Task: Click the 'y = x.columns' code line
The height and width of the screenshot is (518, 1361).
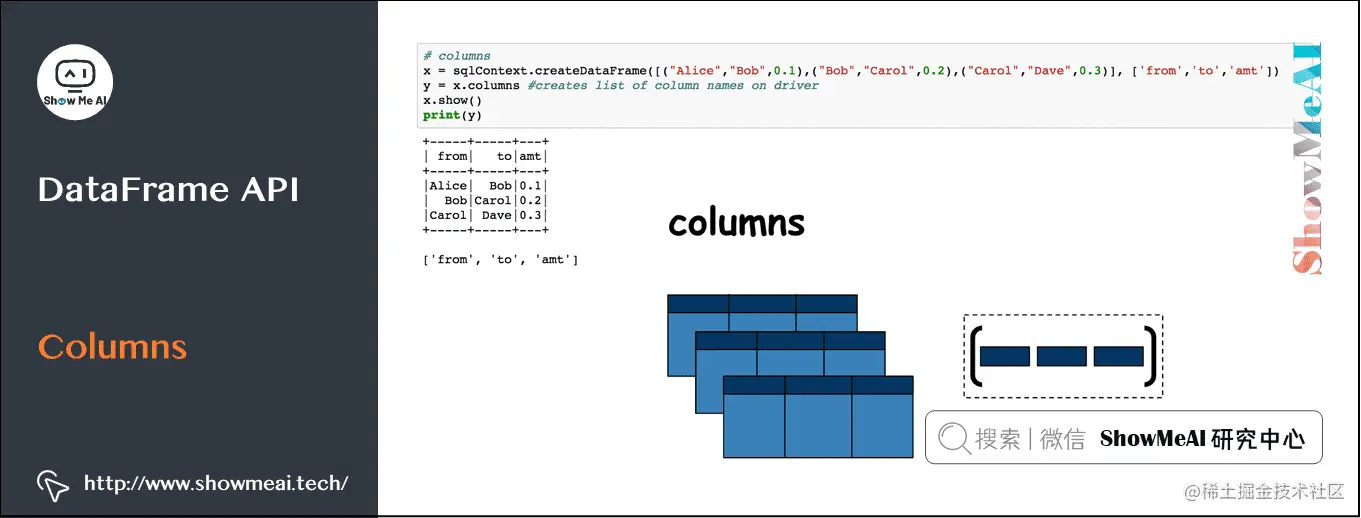Action: [x=620, y=86]
